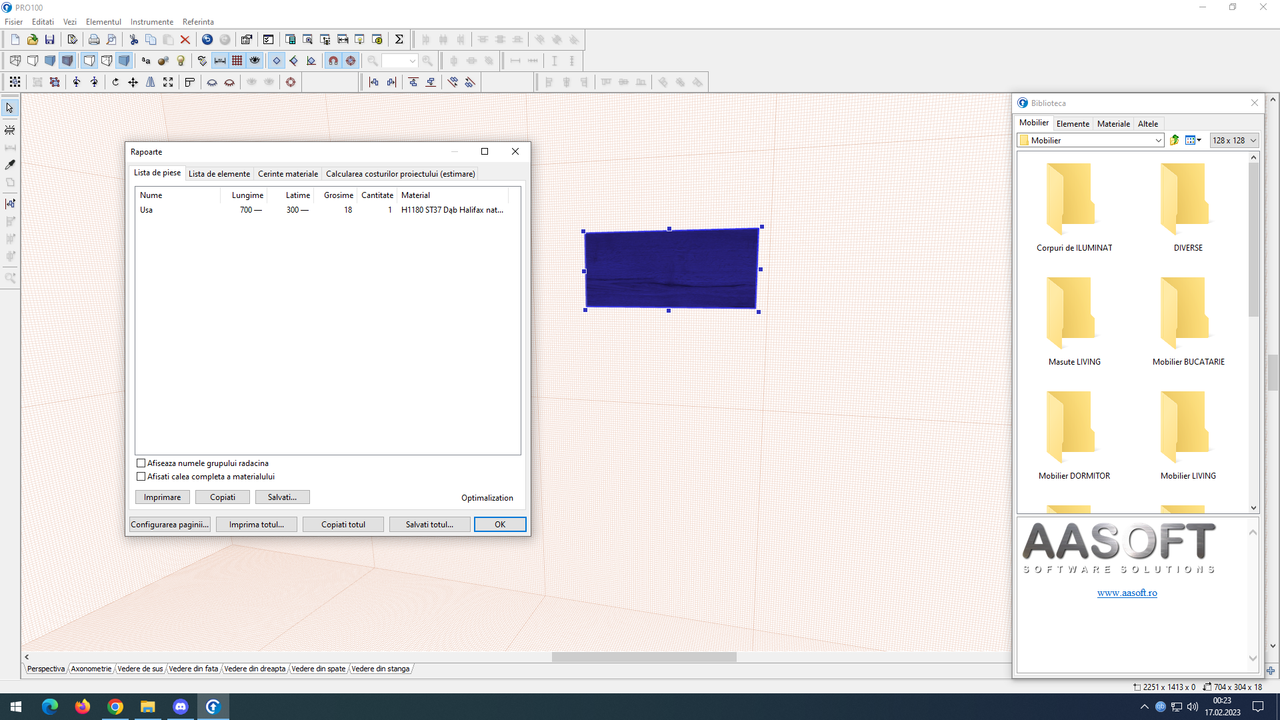Click the align tool in the side toolbar
The image size is (1280, 720).
tap(10, 203)
